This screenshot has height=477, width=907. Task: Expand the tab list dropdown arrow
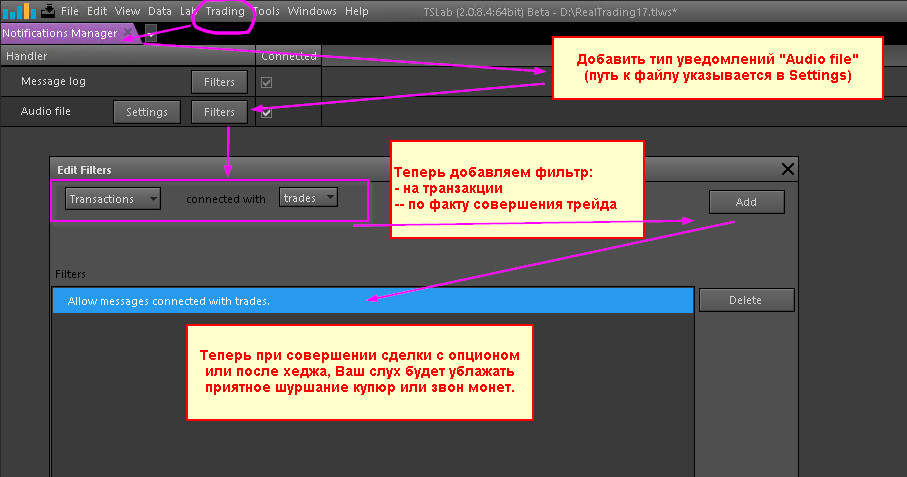point(150,33)
